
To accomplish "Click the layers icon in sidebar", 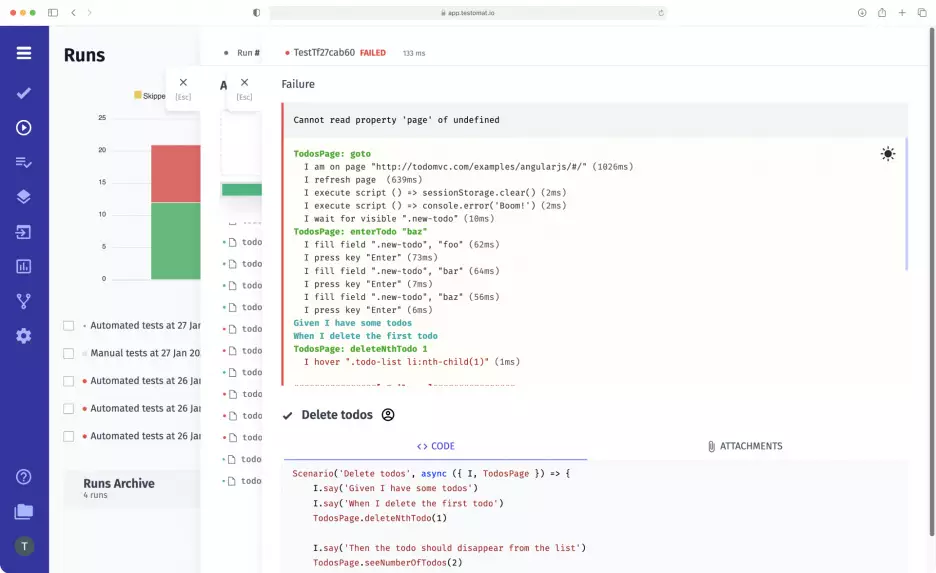I will click(24, 197).
